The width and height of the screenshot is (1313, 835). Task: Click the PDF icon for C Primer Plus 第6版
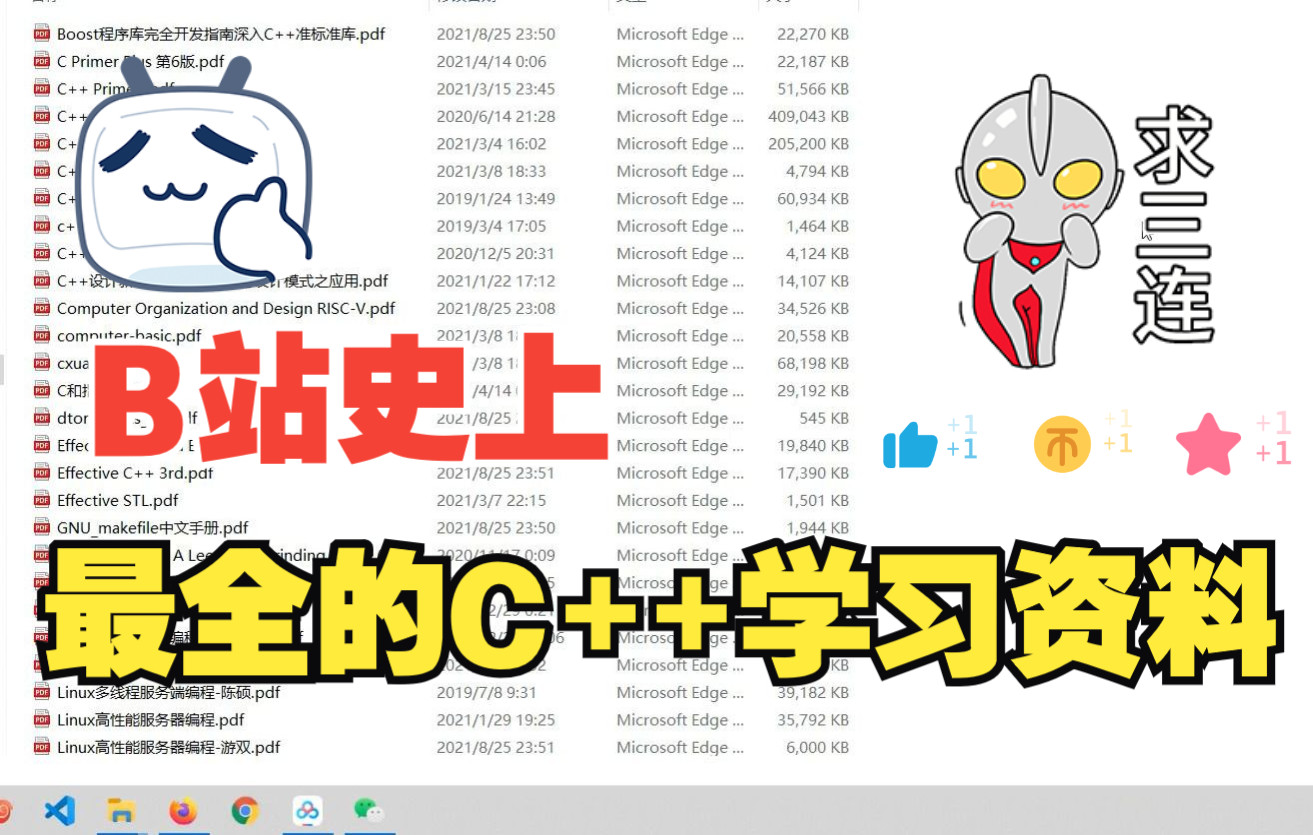pos(41,61)
